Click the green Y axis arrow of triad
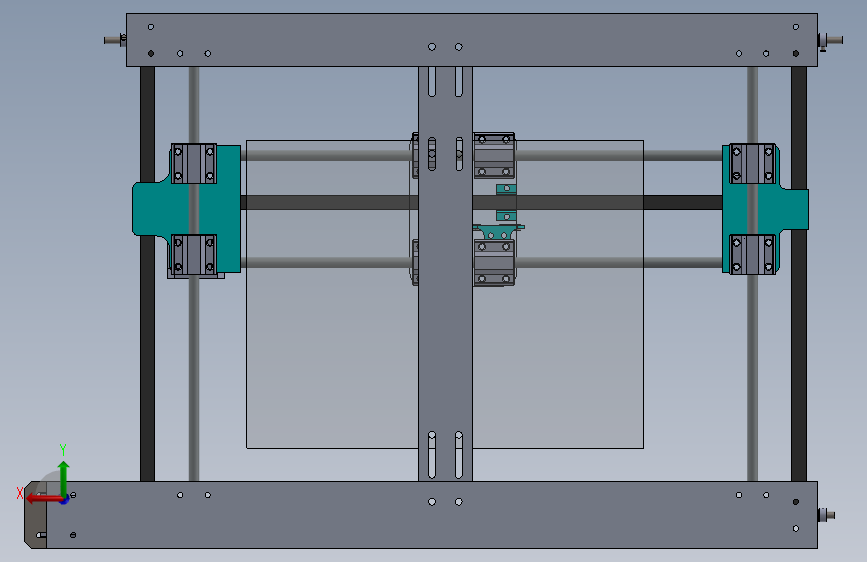The width and height of the screenshot is (867, 562). [x=64, y=479]
